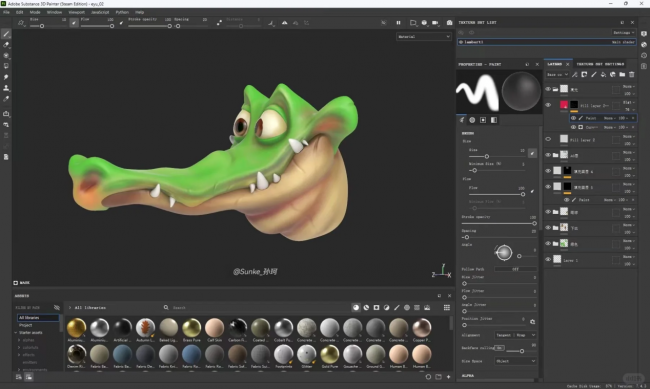The image size is (650, 389).
Task: Open the Alignment Tangent Wrap dropdown
Action: pos(515,335)
